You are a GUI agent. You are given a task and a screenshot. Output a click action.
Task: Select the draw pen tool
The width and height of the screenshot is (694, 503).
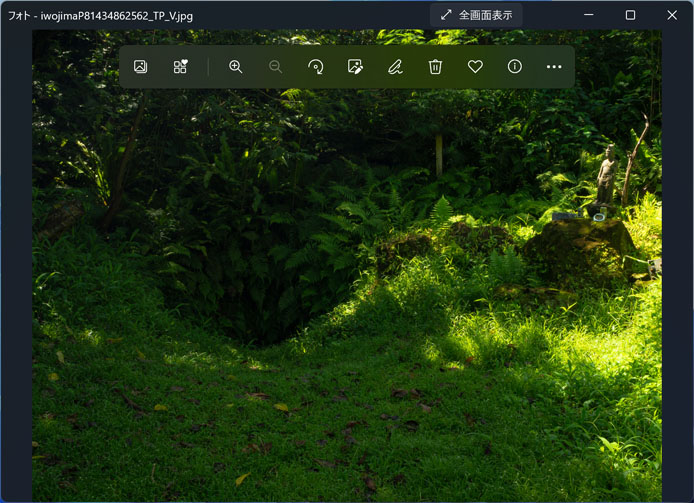(395, 66)
